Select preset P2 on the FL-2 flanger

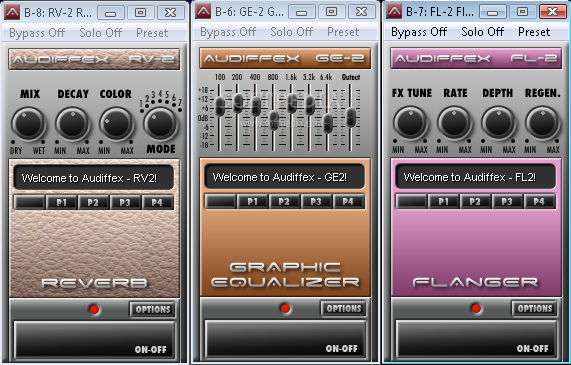click(x=475, y=201)
